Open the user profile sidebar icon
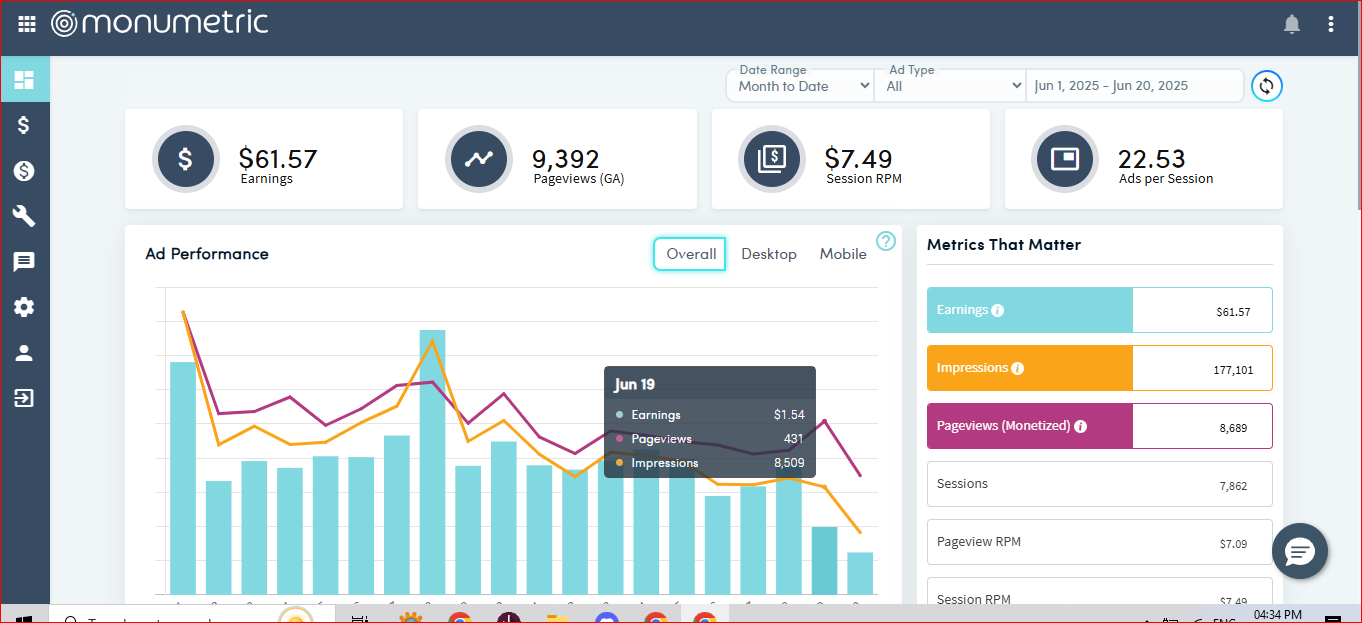1362x623 pixels. [x=24, y=352]
